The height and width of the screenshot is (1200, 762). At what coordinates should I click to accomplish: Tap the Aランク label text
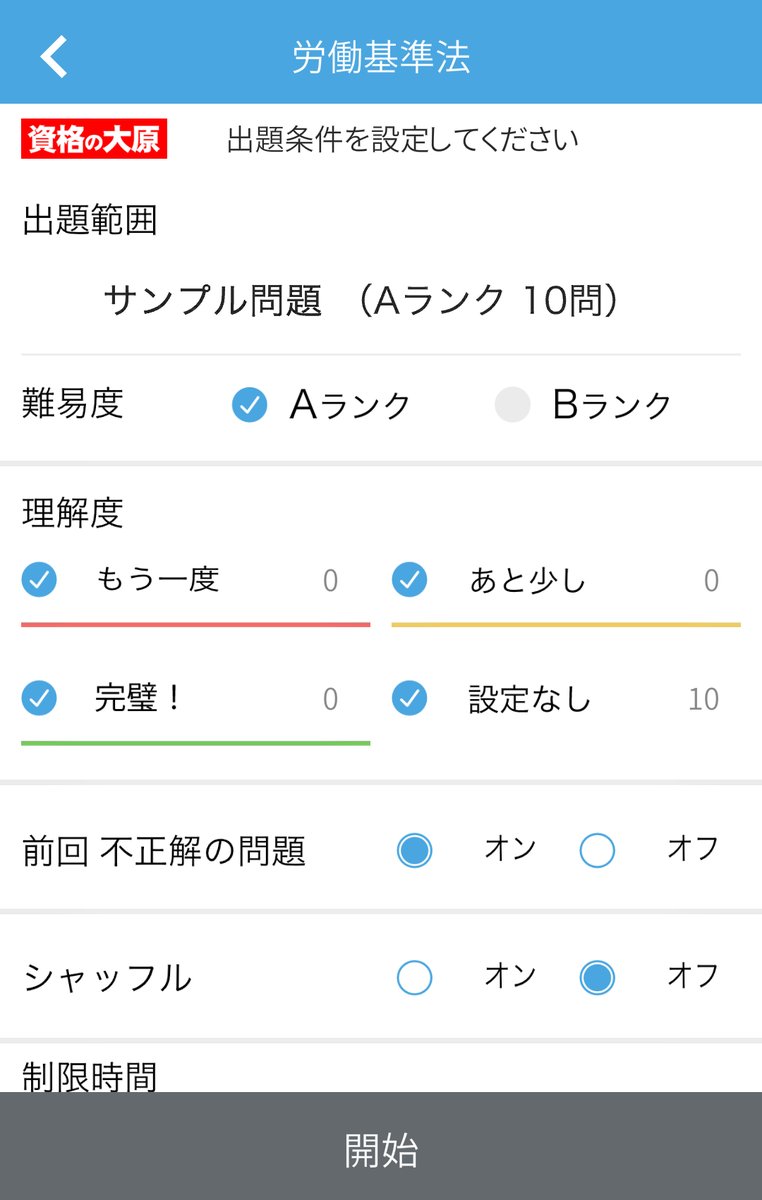[x=351, y=405]
